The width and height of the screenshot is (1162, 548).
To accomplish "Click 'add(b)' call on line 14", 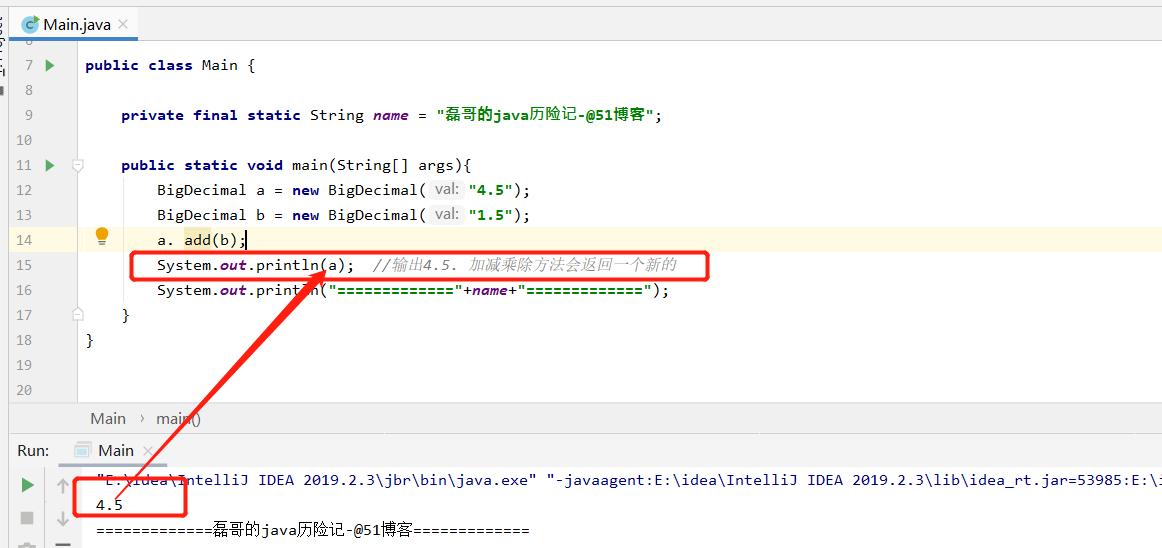I will click(x=210, y=240).
